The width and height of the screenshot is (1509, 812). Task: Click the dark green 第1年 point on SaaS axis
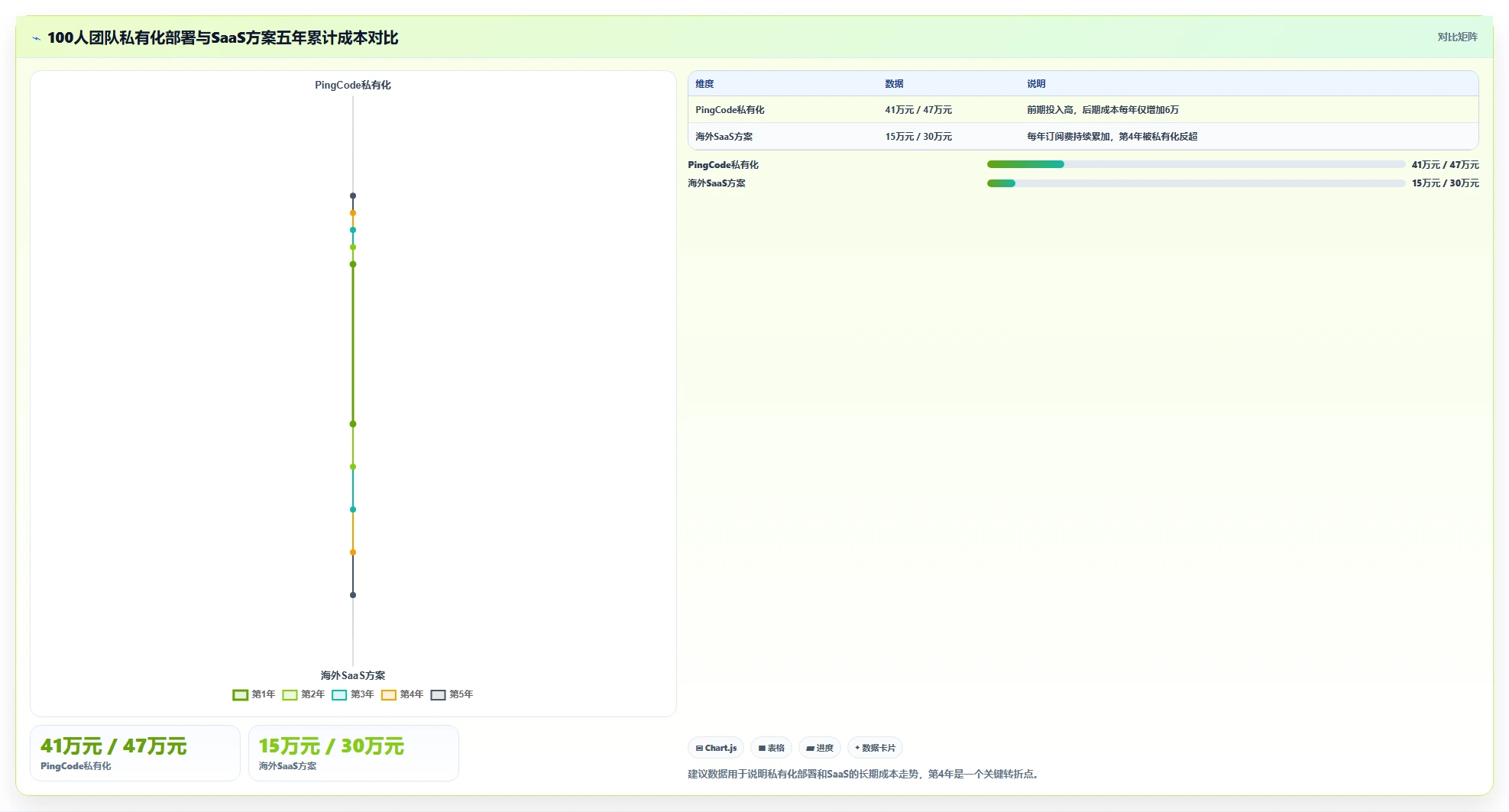tap(353, 424)
